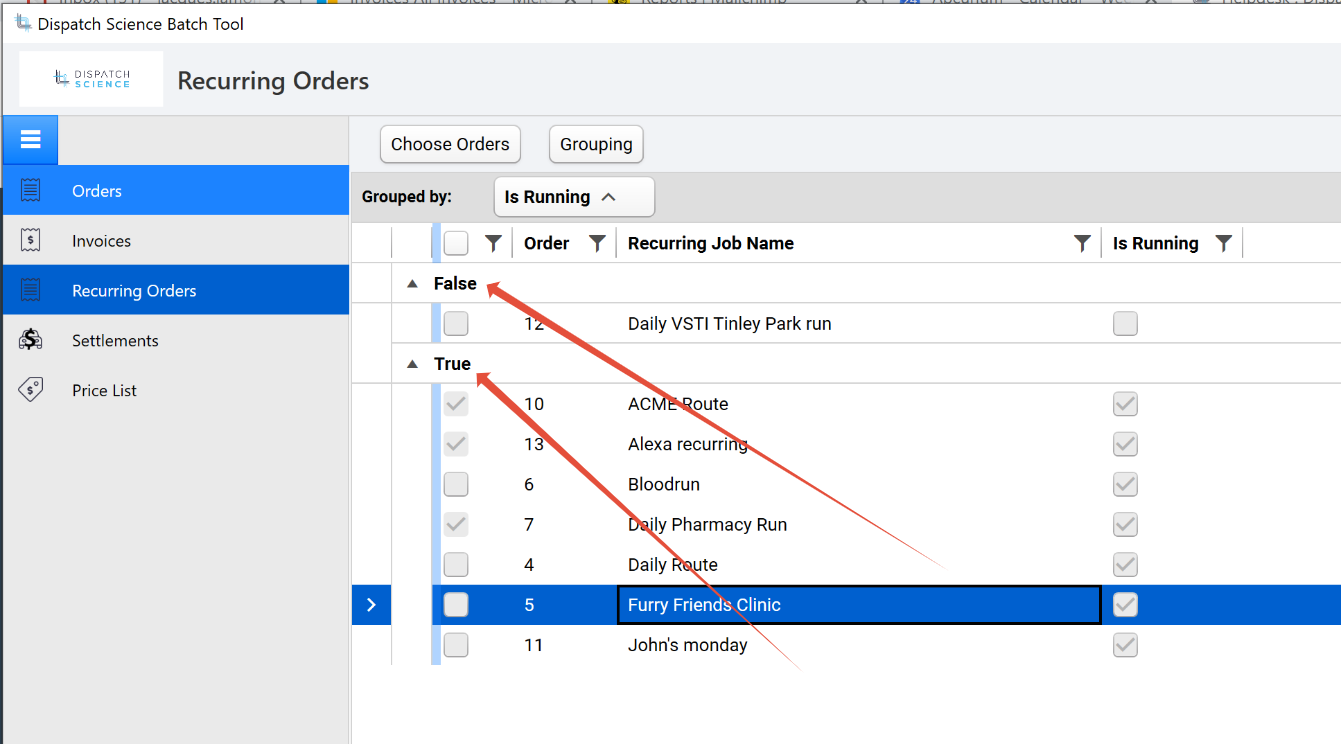Click the Dispatch Science Batch Tool title icon
Image resolution: width=1341 pixels, height=744 pixels.
(23, 23)
